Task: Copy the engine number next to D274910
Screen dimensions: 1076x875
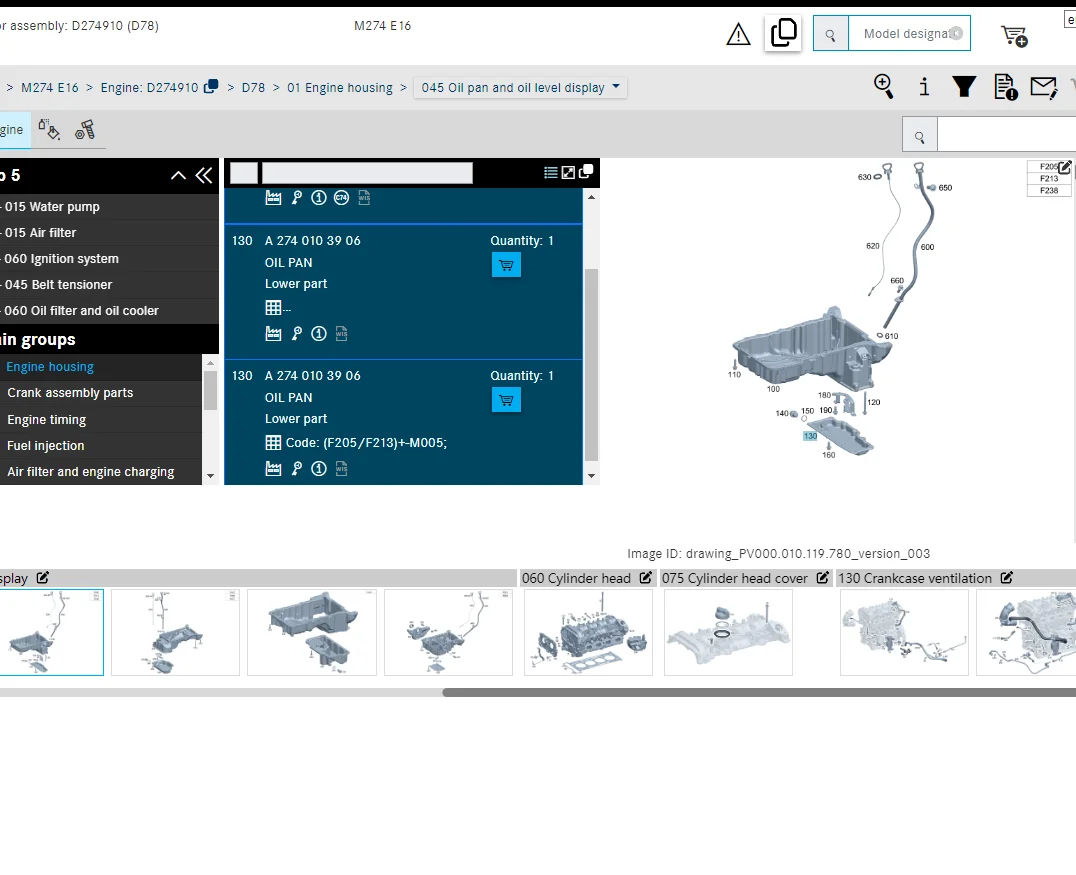Action: pos(211,86)
